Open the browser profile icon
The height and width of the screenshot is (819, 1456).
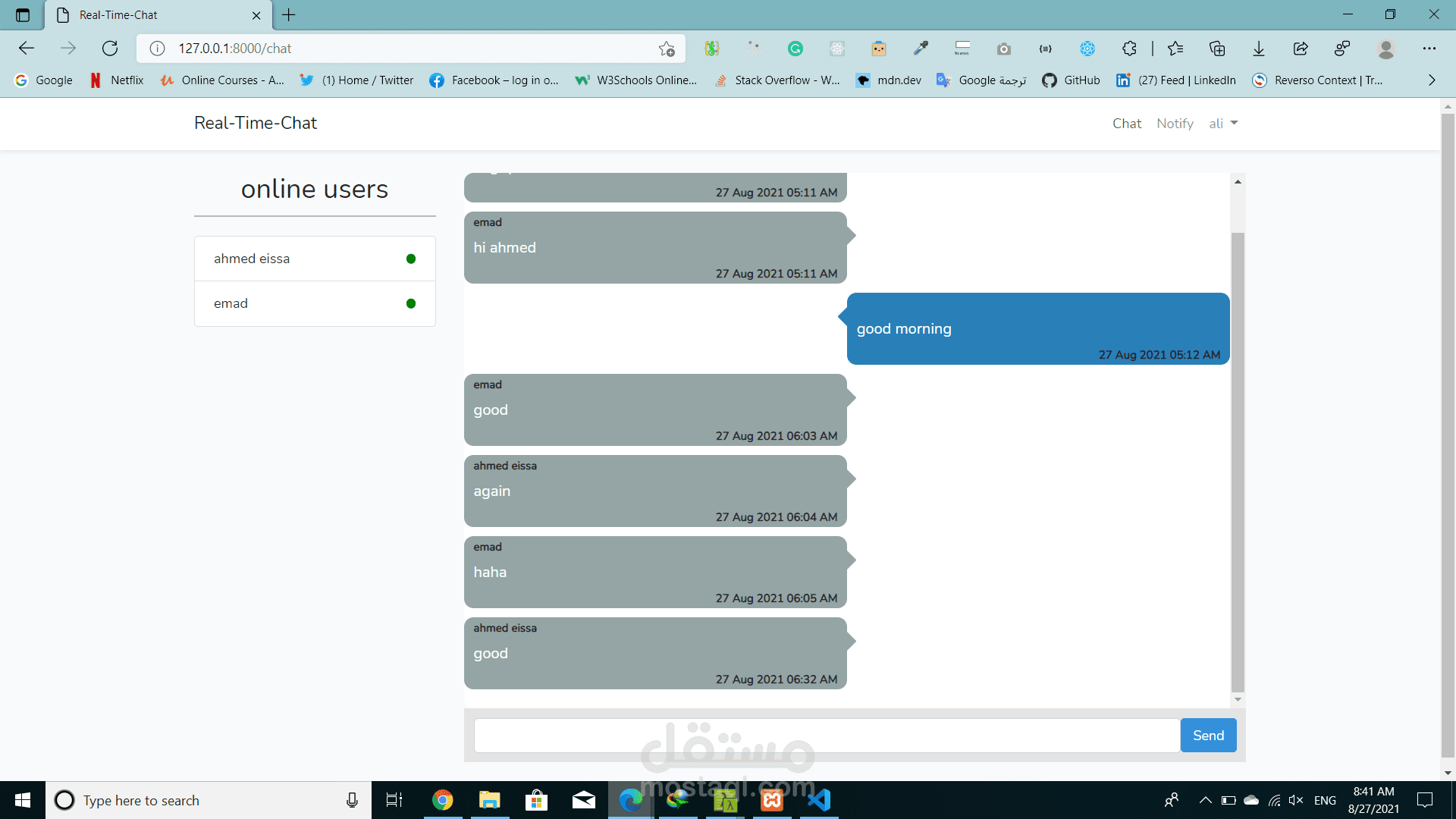[1387, 48]
